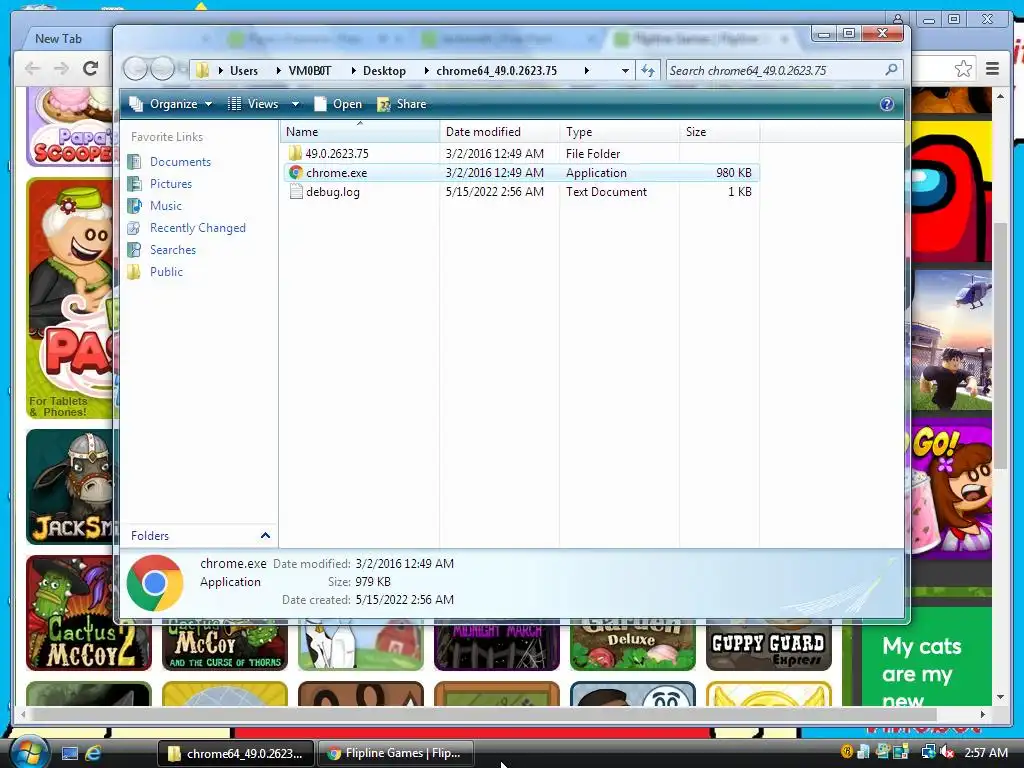Click Chrome page vertical scrollbar thumb
1024x768 pixels.
[x=1000, y=345]
